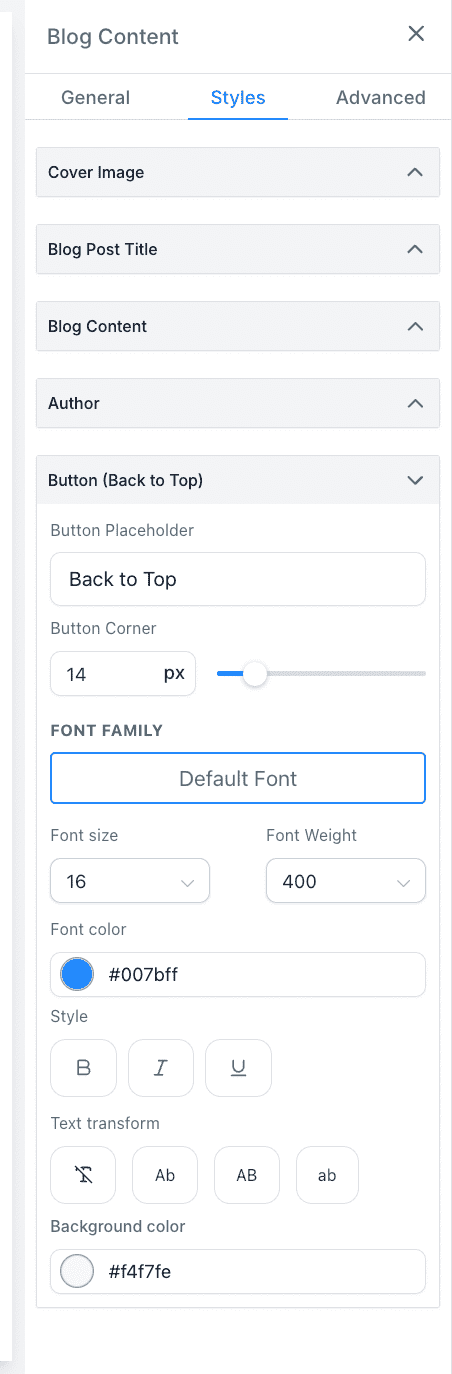Choose lowercase 'ab' text transform
The image size is (452, 1374).
327,1175
